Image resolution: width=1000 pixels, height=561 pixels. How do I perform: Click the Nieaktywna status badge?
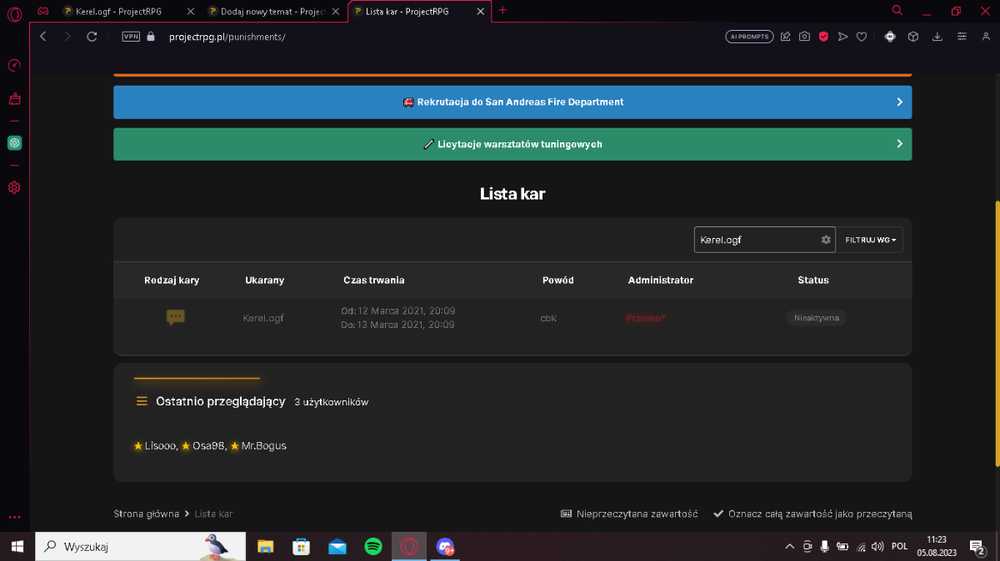pyautogui.click(x=816, y=318)
